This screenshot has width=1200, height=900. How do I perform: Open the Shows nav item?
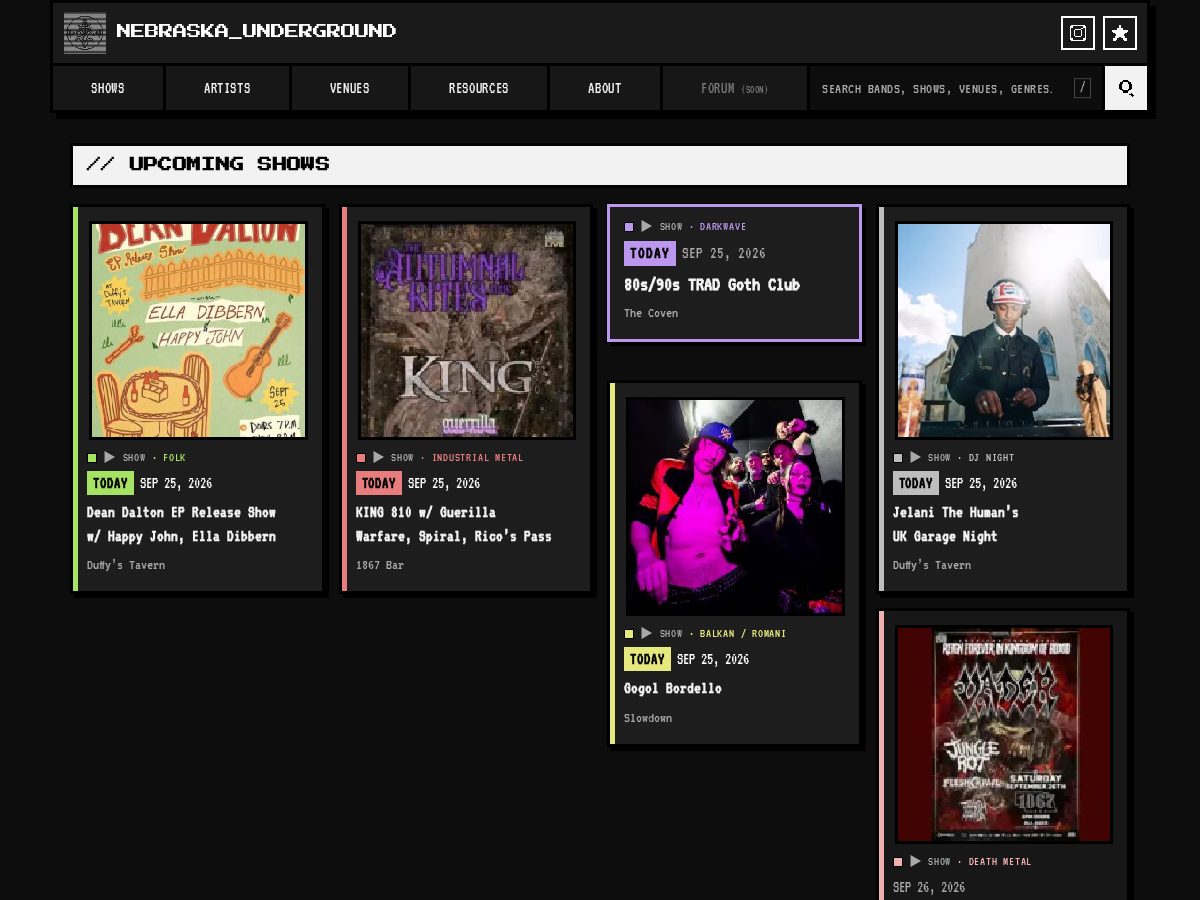108,88
